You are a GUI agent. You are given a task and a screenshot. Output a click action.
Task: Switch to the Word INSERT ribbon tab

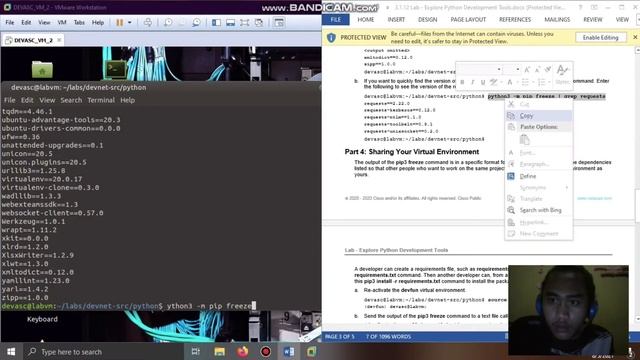pyautogui.click(x=396, y=20)
